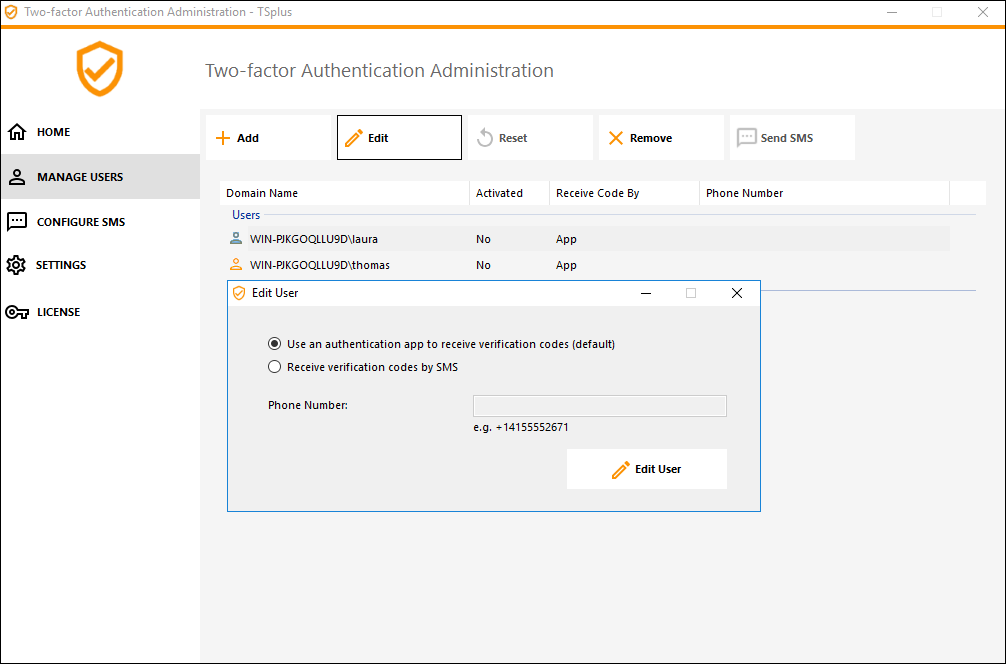Image resolution: width=1006 pixels, height=664 pixels.
Task: Go to the License menu item
Action: click(x=58, y=312)
